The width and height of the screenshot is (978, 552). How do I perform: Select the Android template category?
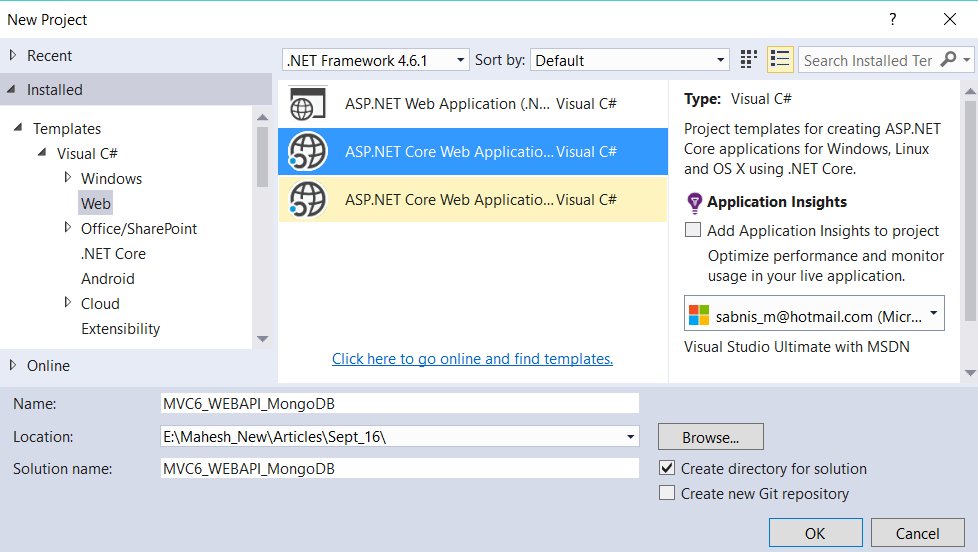pos(107,279)
